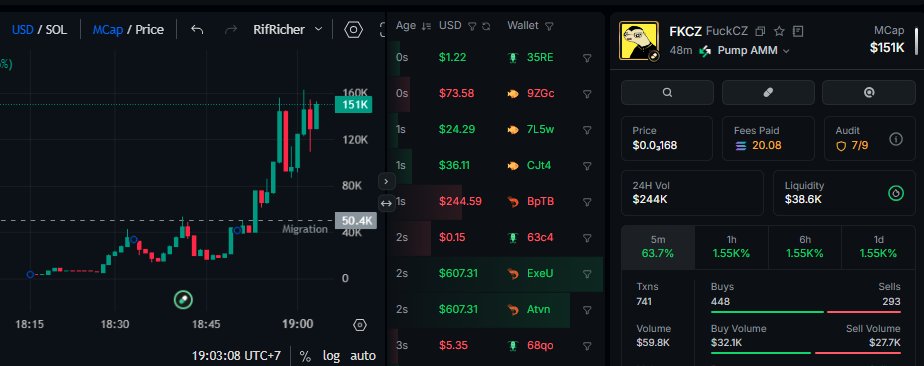This screenshot has width=924, height=366.
Task: Switch chart currency to USD
Action: 22,29
